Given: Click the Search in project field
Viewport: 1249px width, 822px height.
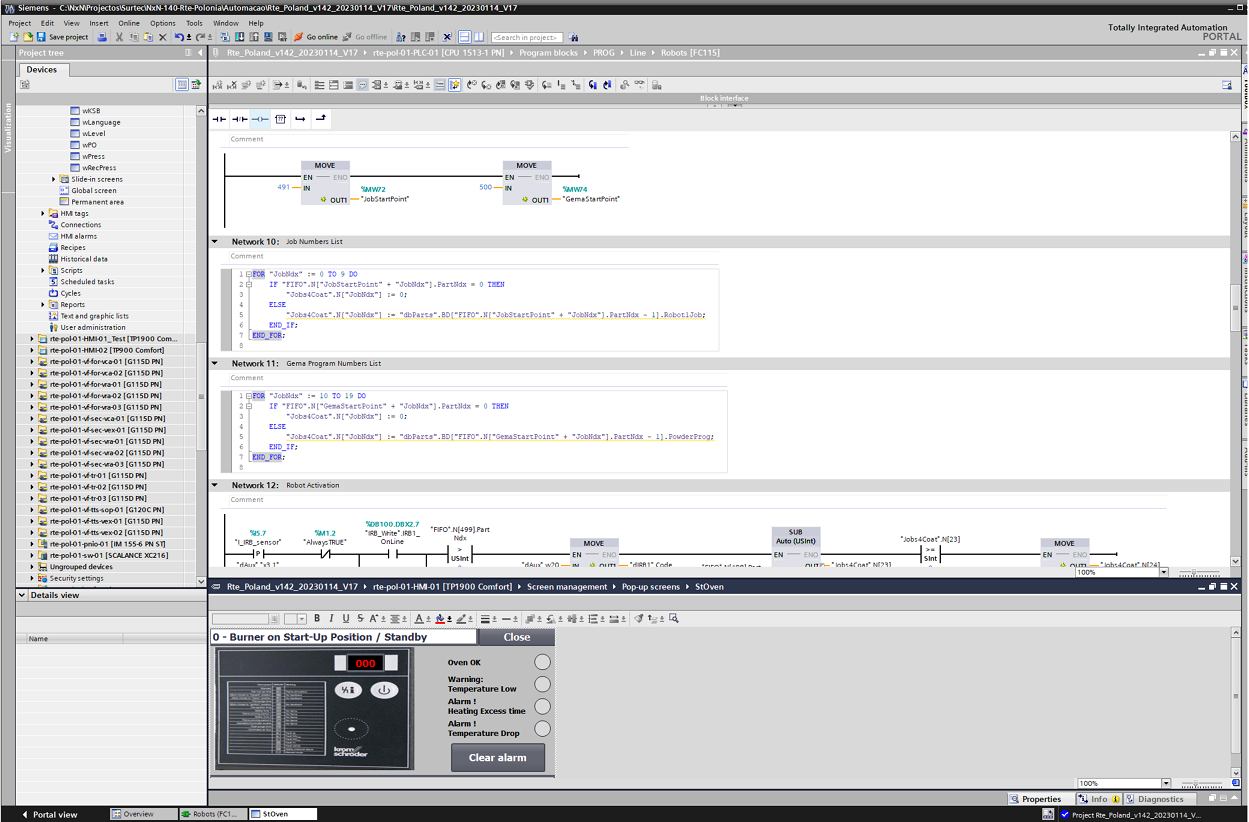Looking at the screenshot, I should tap(526, 37).
